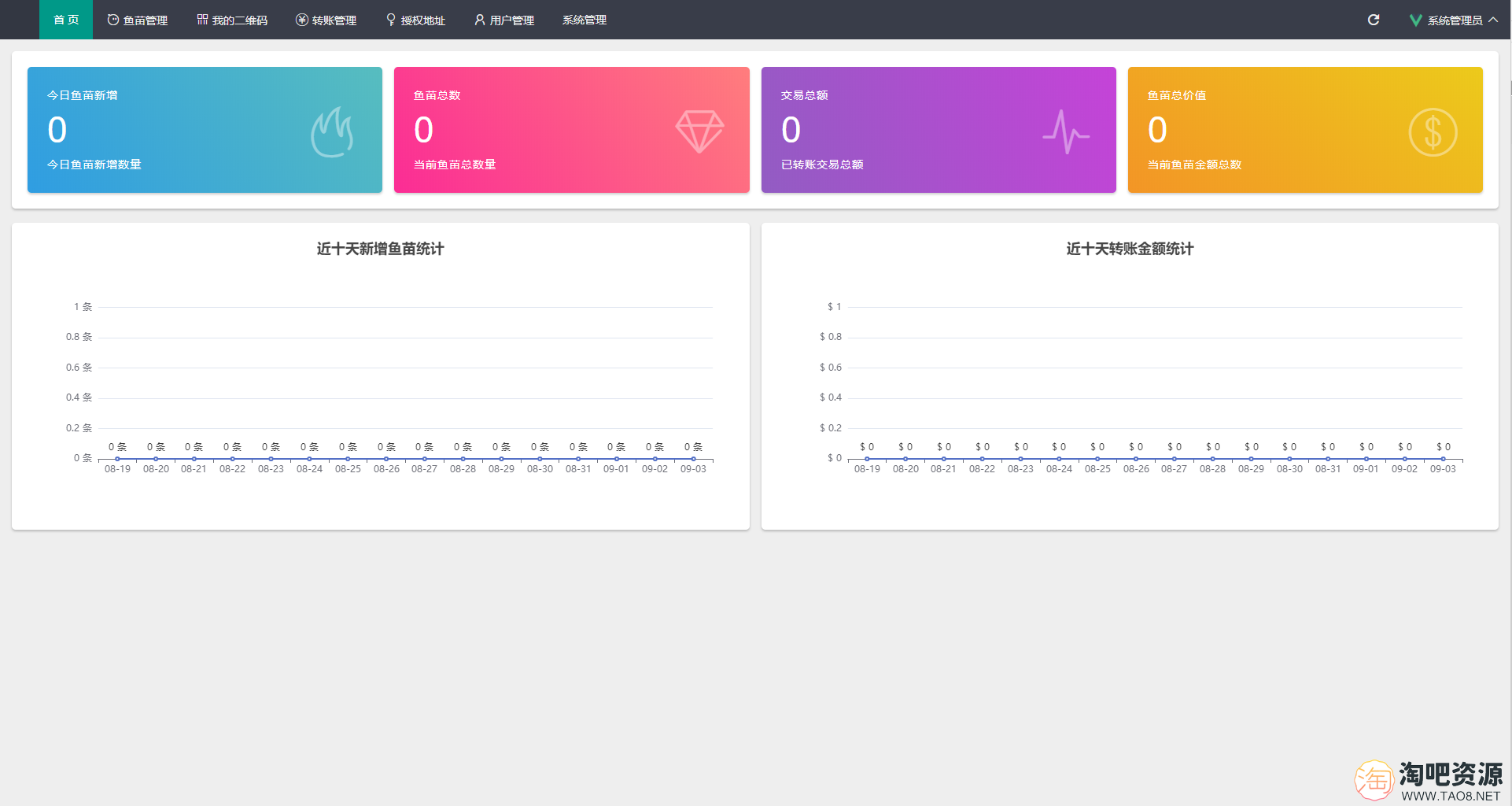1512x806 pixels.
Task: Click the 当前鱼苗金额总数 caption
Action: click(x=1194, y=165)
